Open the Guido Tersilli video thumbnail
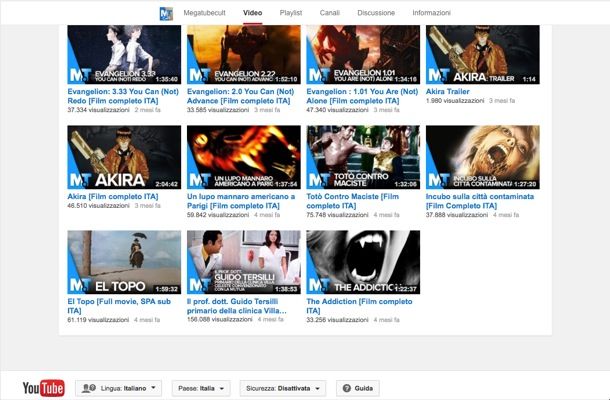The width and height of the screenshot is (610, 400). pyautogui.click(x=244, y=262)
